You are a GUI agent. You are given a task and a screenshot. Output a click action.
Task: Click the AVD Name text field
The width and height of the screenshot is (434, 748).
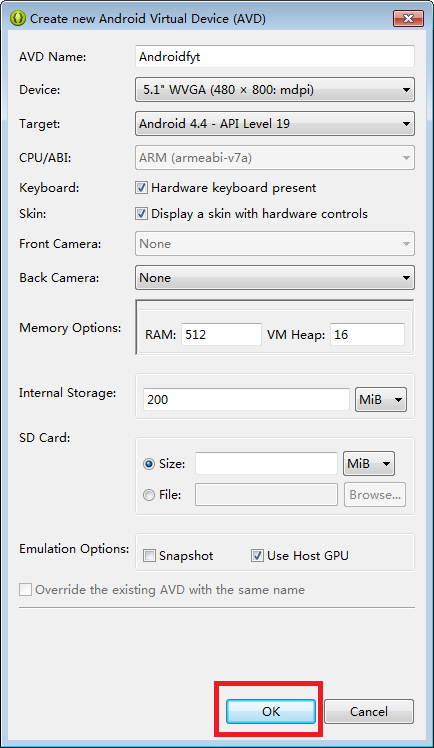[275, 57]
